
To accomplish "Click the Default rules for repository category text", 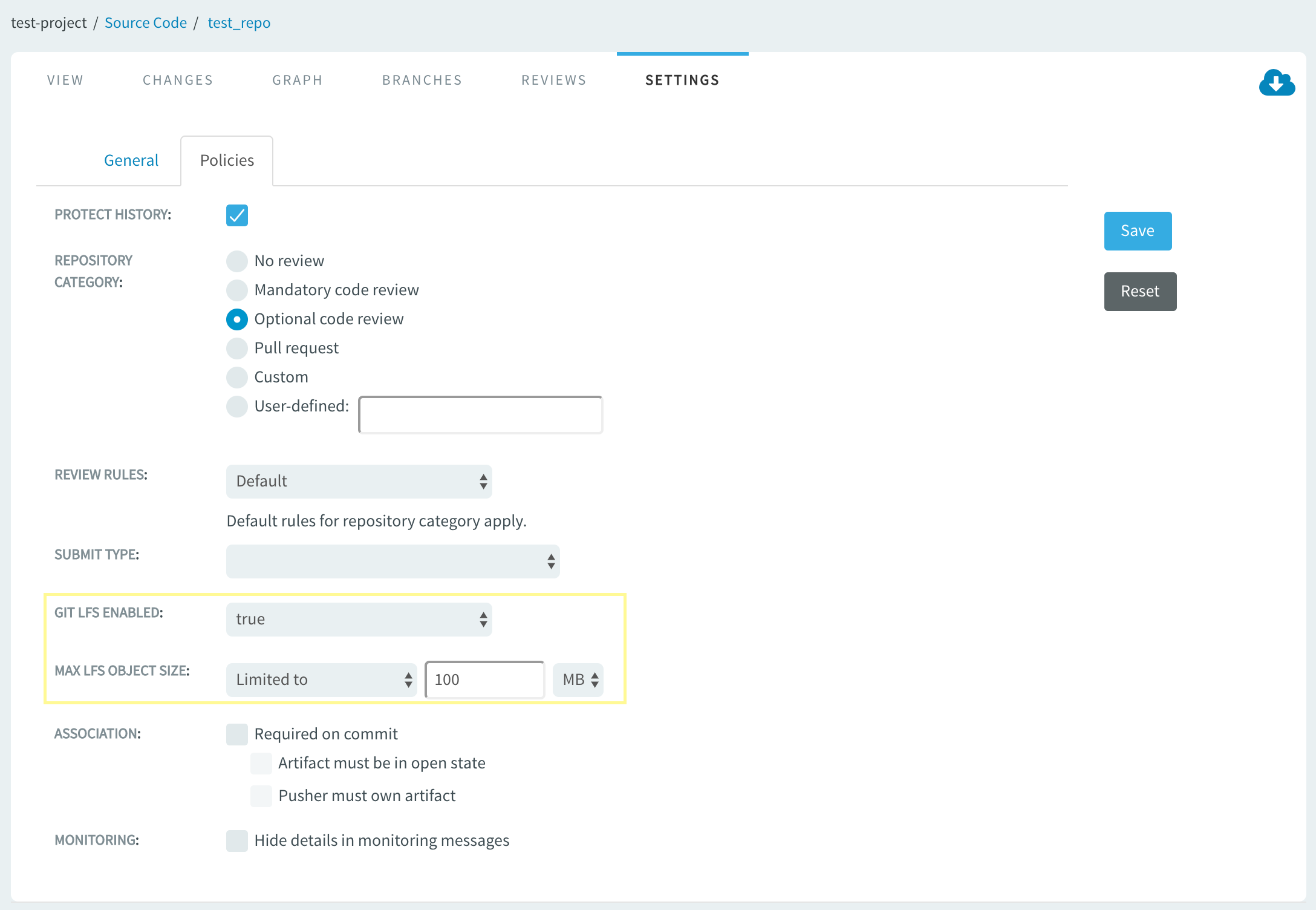I will point(376,521).
